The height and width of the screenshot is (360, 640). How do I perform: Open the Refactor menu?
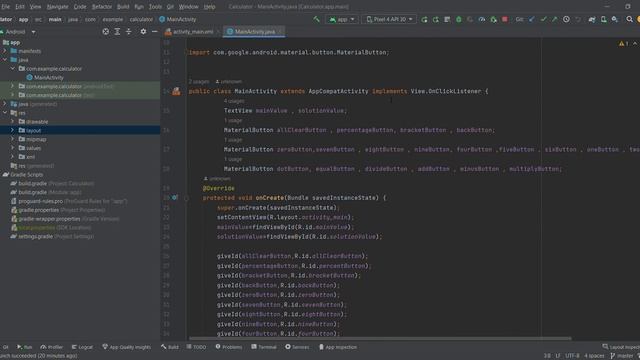(x=102, y=7)
